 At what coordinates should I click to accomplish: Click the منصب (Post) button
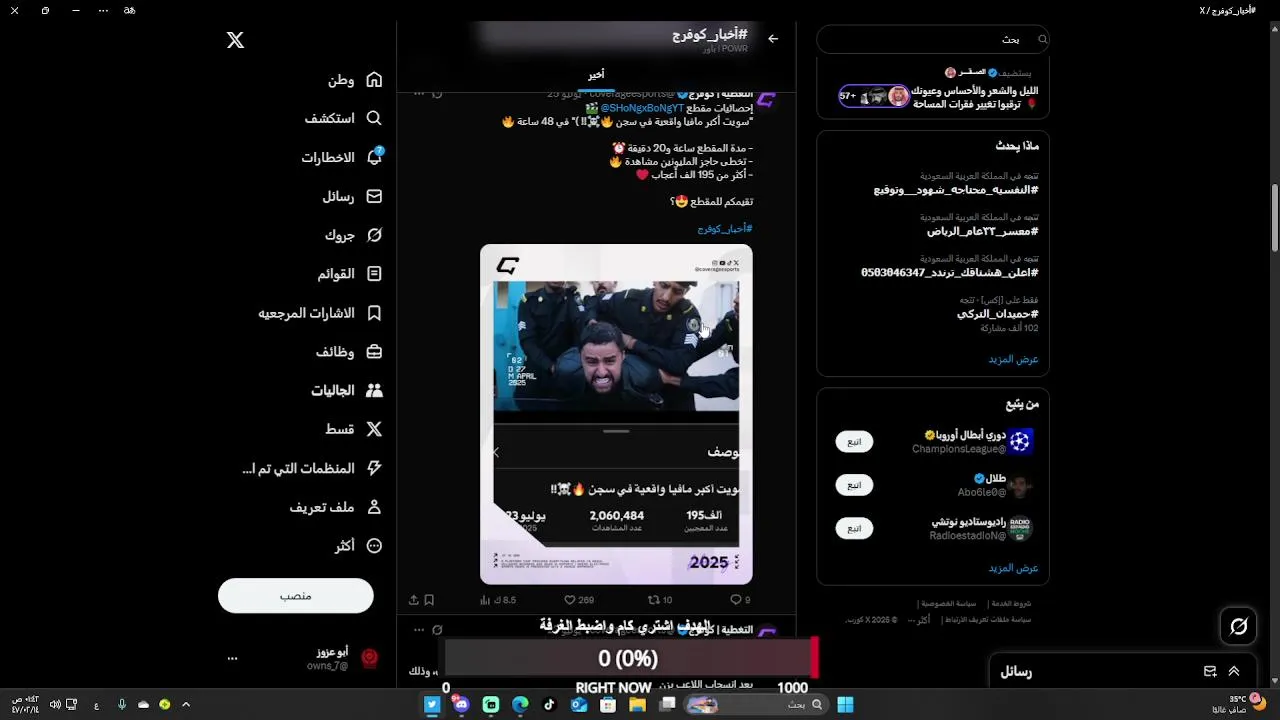296,596
